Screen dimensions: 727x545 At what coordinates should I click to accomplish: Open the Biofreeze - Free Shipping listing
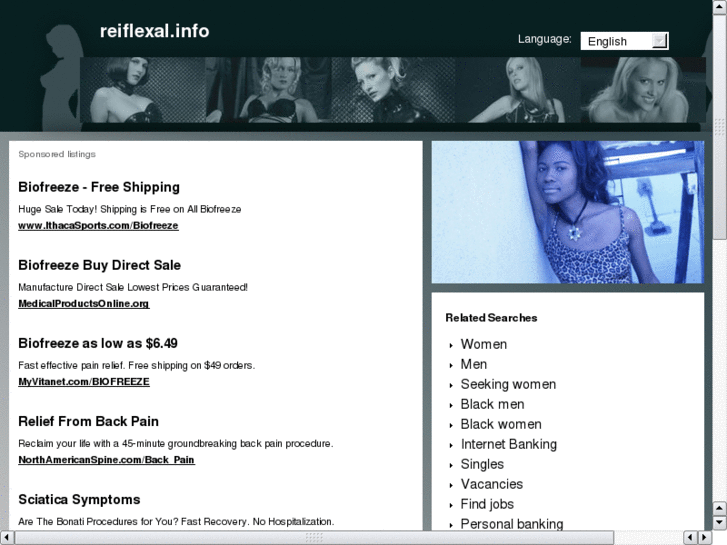(x=99, y=187)
